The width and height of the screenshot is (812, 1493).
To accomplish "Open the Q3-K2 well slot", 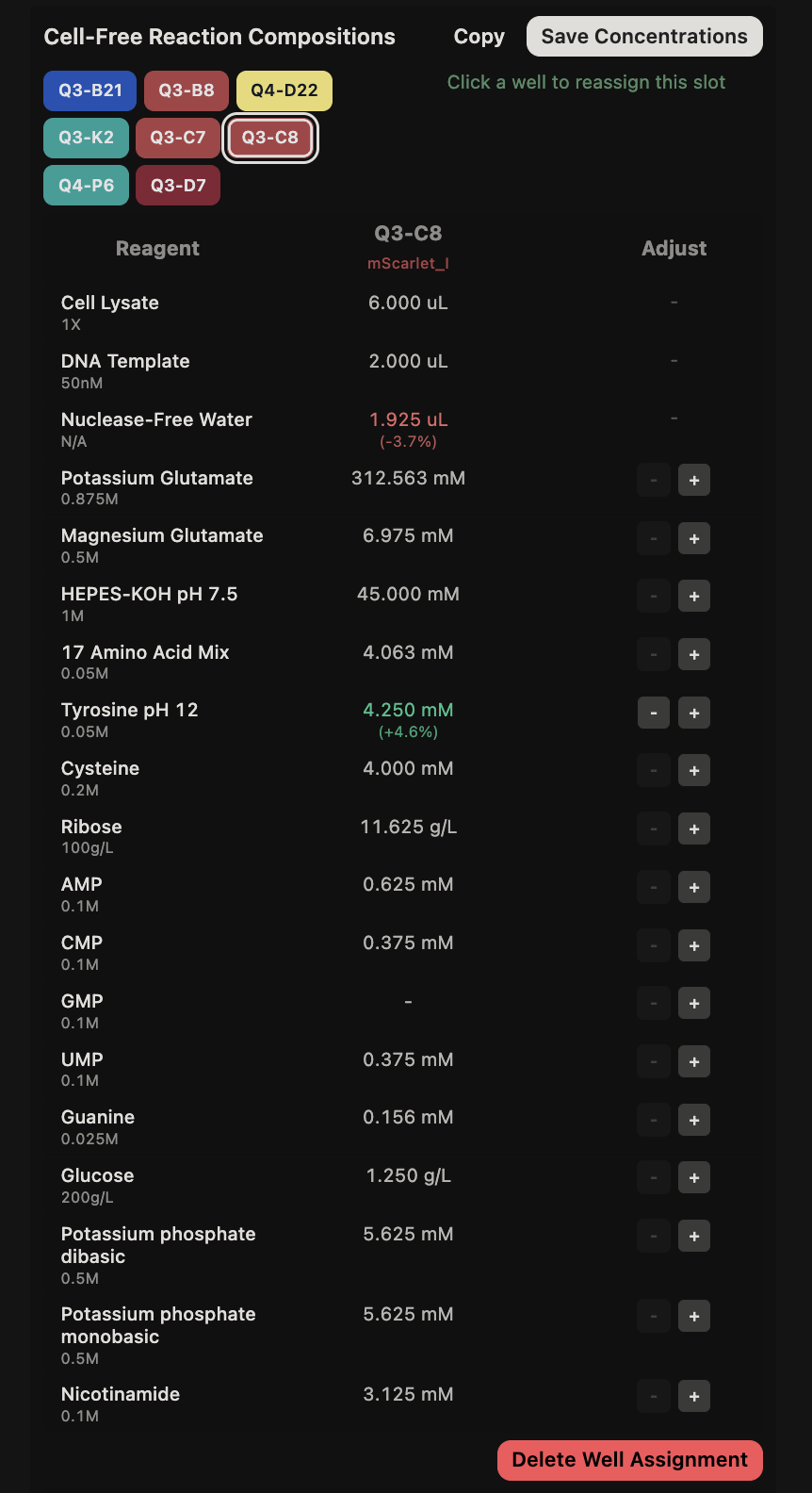I will pyautogui.click(x=86, y=138).
